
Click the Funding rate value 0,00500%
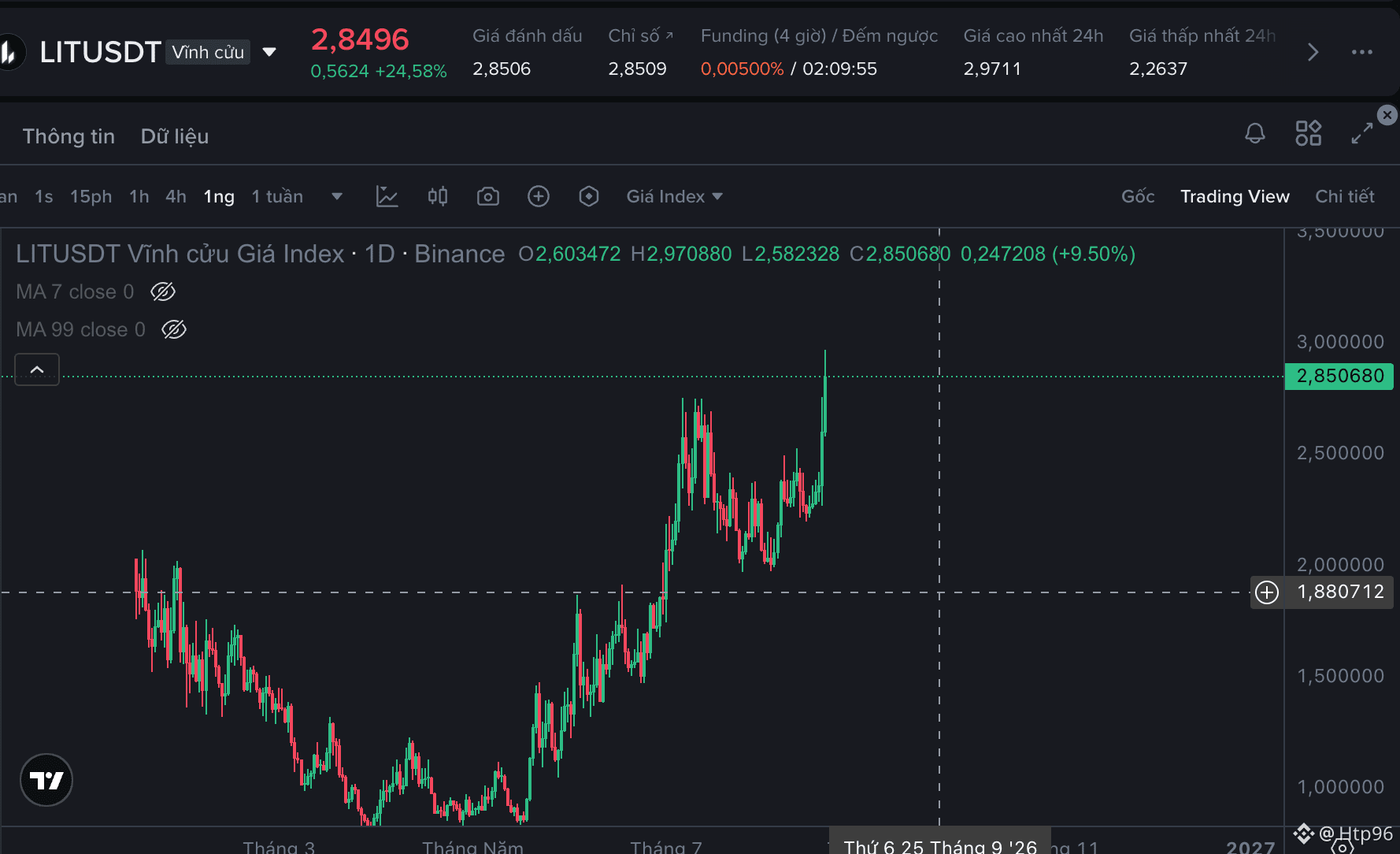742,69
